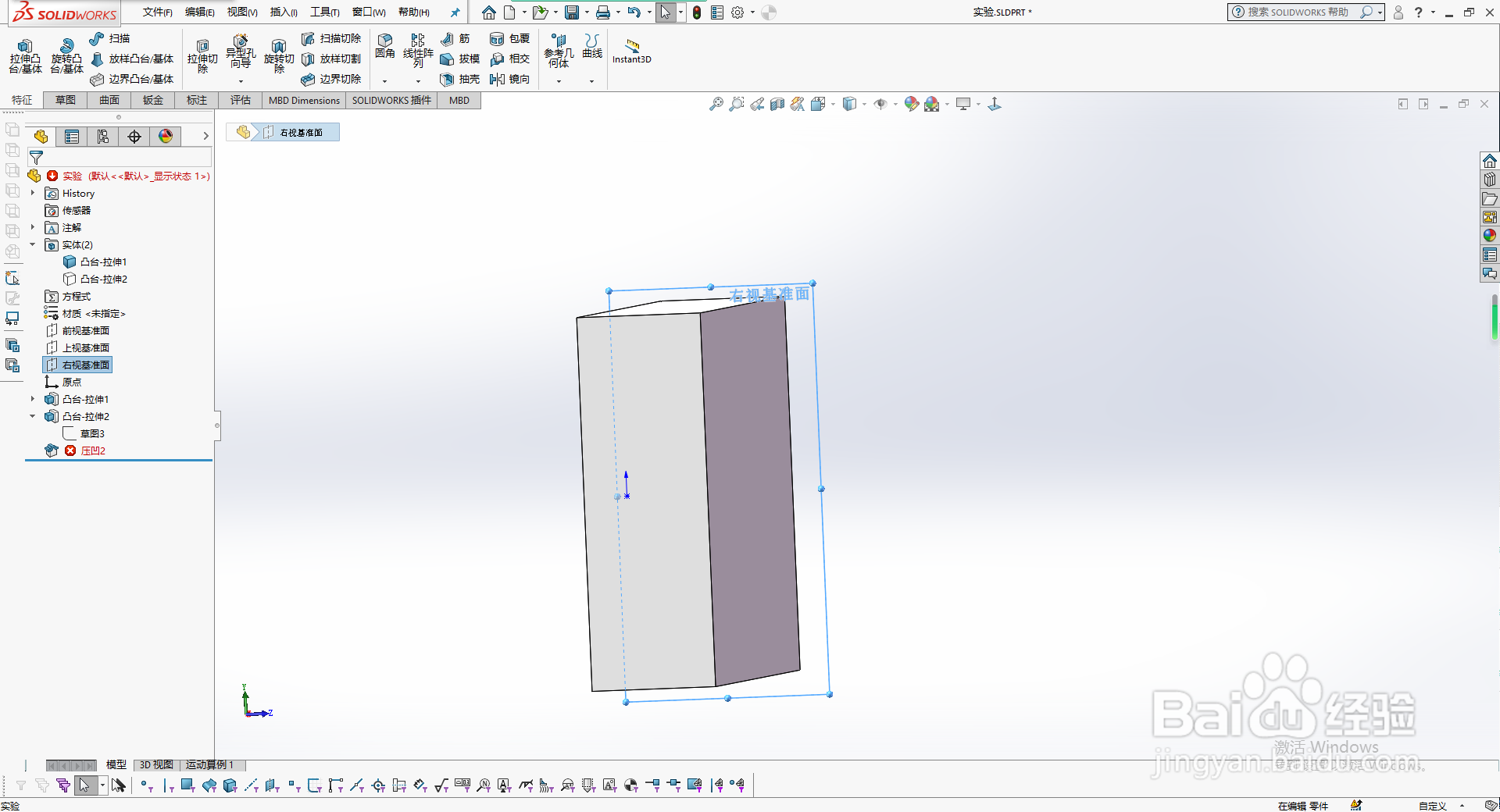The width and height of the screenshot is (1500, 812).
Task: Open the display style dropdown arrow
Action: (x=863, y=103)
